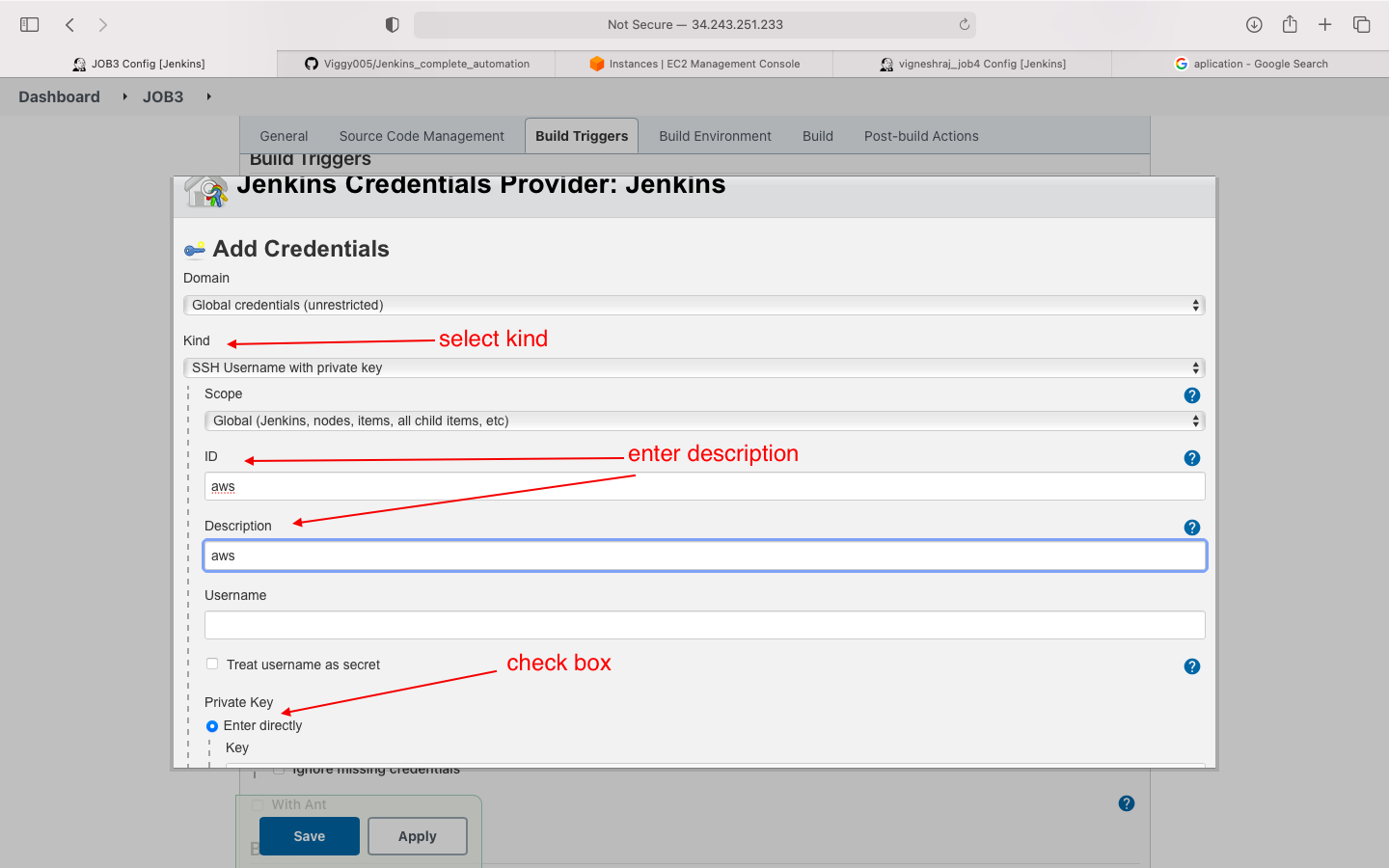
Task: Click the Add Credentials key icon
Action: (195, 250)
